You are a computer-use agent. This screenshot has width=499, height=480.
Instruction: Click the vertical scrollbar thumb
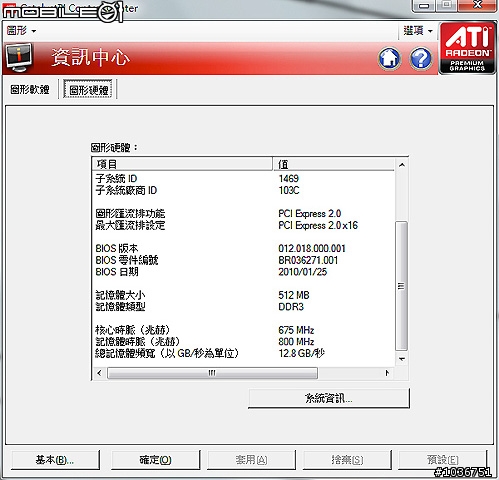coord(401,286)
